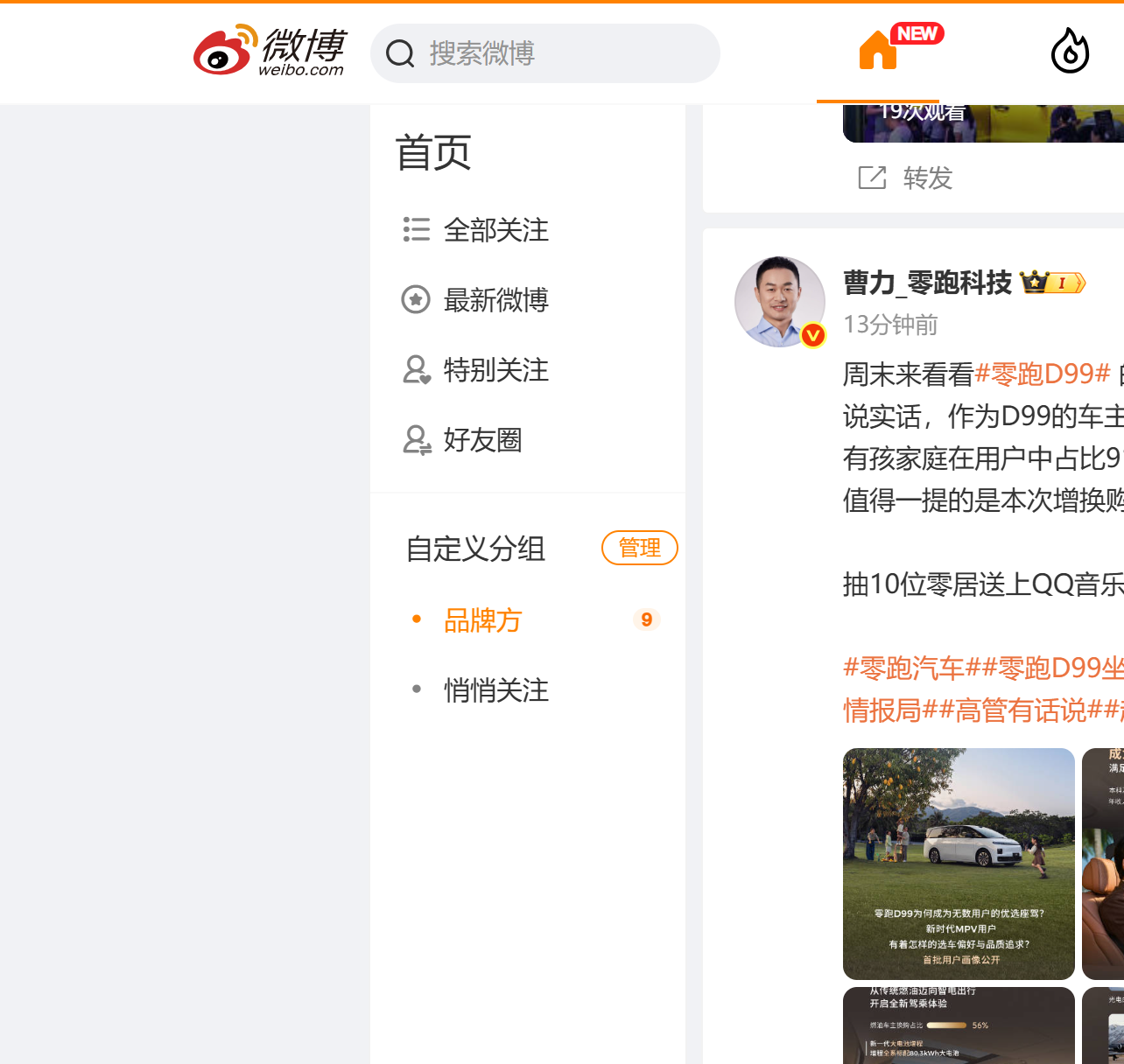
Task: Go to the home feed house icon
Action: [878, 50]
